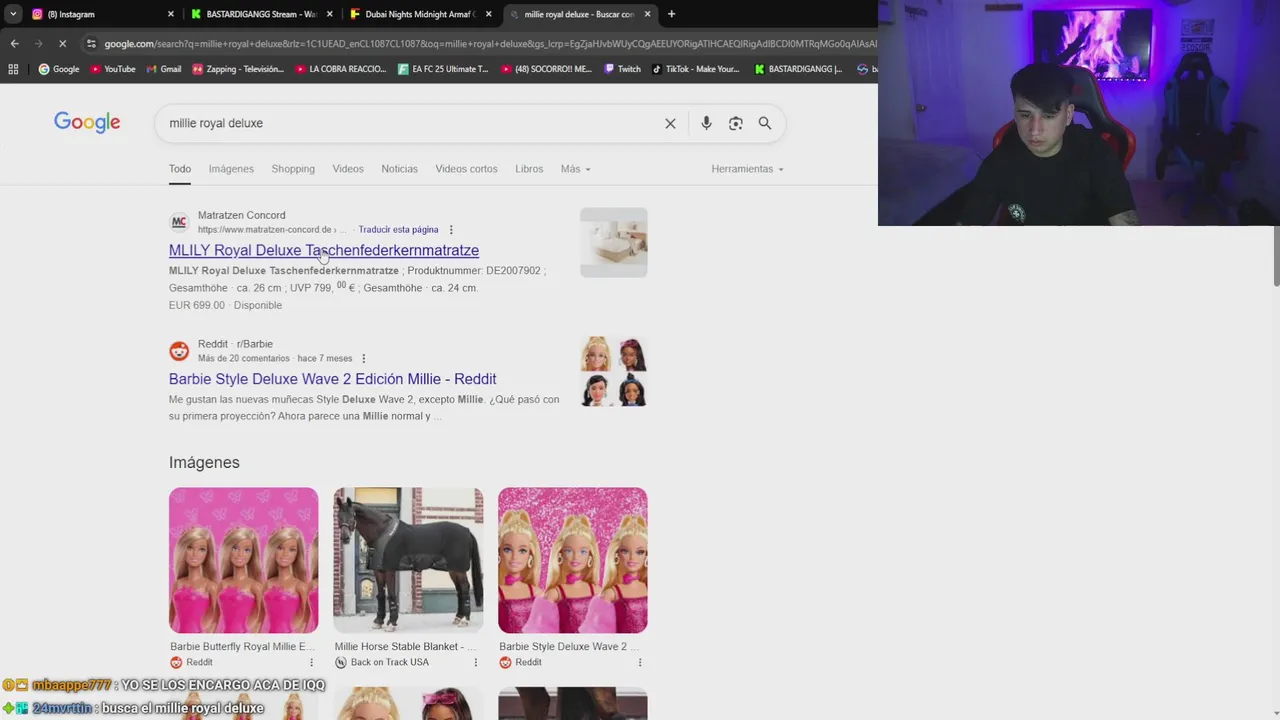Screen dimensions: 1280x720
Task: Open the mattress bedroom thumbnail
Action: 614,242
